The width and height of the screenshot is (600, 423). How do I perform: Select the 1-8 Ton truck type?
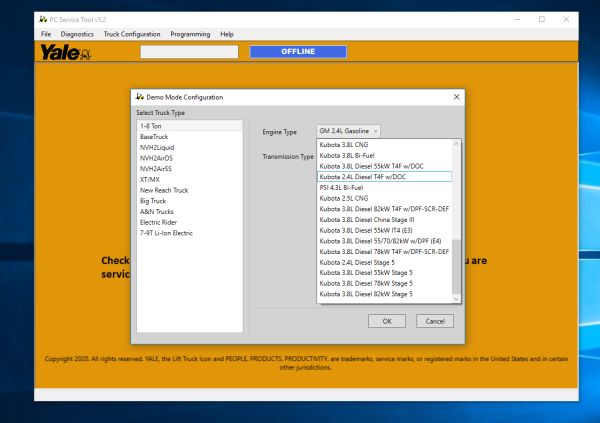[x=190, y=126]
